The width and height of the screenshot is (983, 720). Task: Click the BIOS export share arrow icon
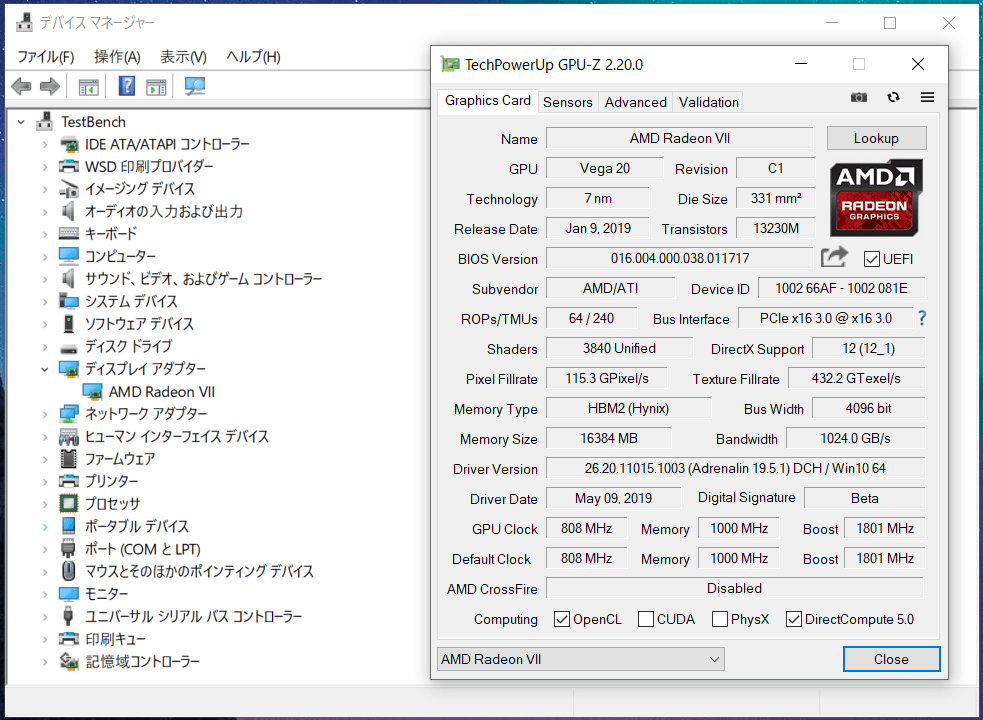click(834, 257)
